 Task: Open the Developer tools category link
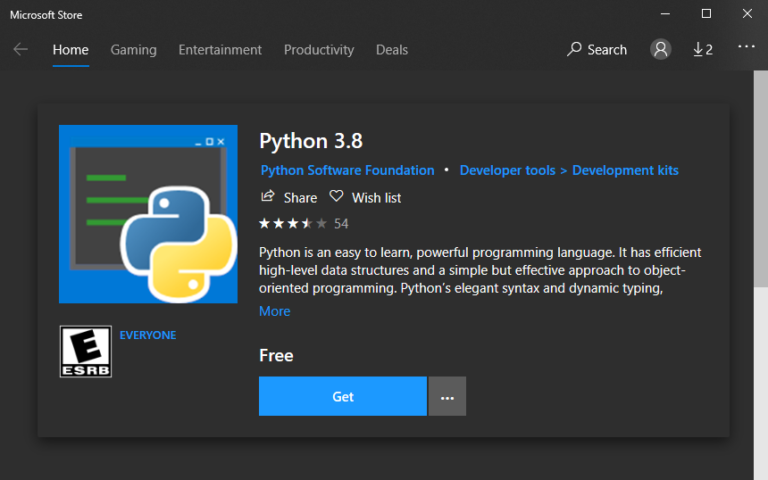coord(506,170)
